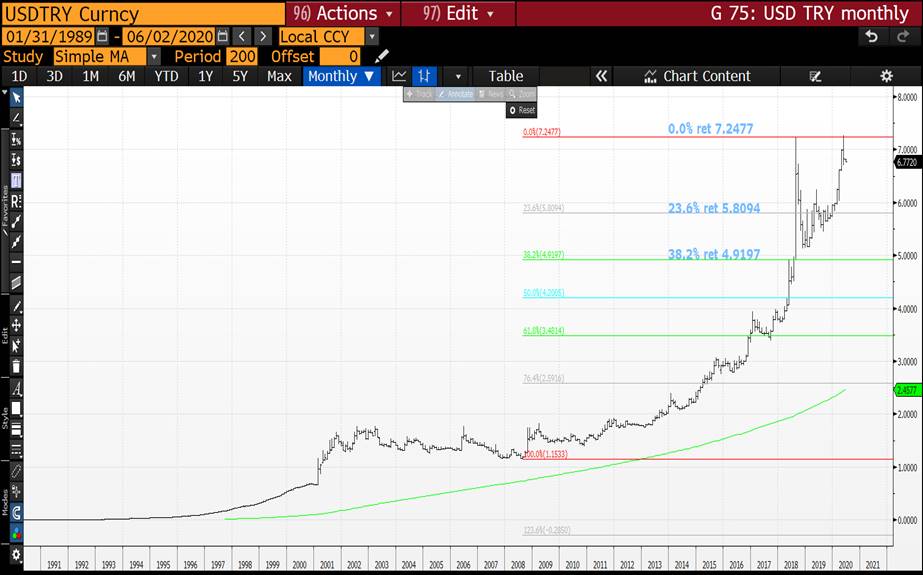The width and height of the screenshot is (923, 575).
Task: Toggle News in floating toolbar
Action: click(490, 94)
